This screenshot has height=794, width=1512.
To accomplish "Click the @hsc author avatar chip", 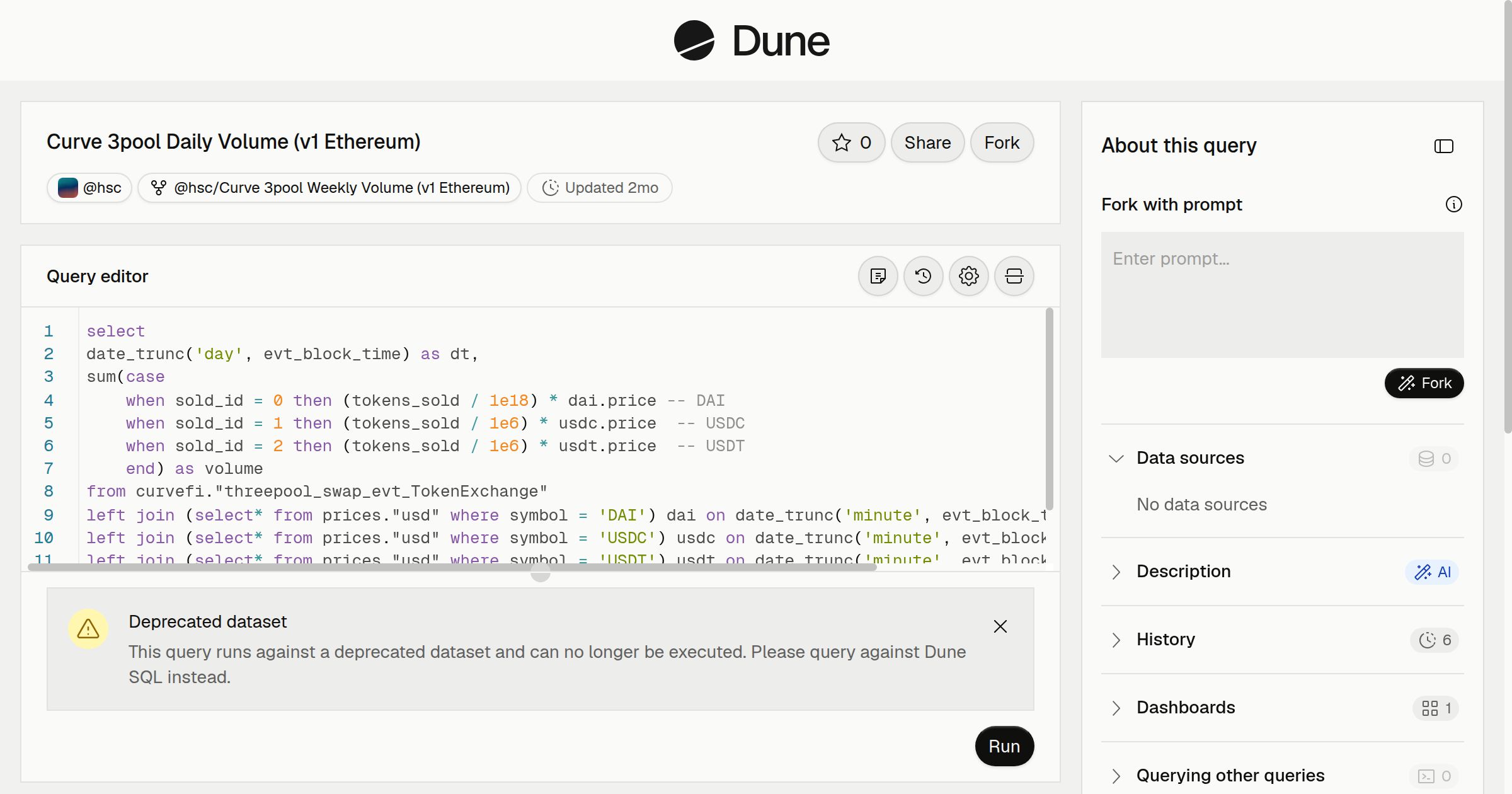I will point(89,188).
